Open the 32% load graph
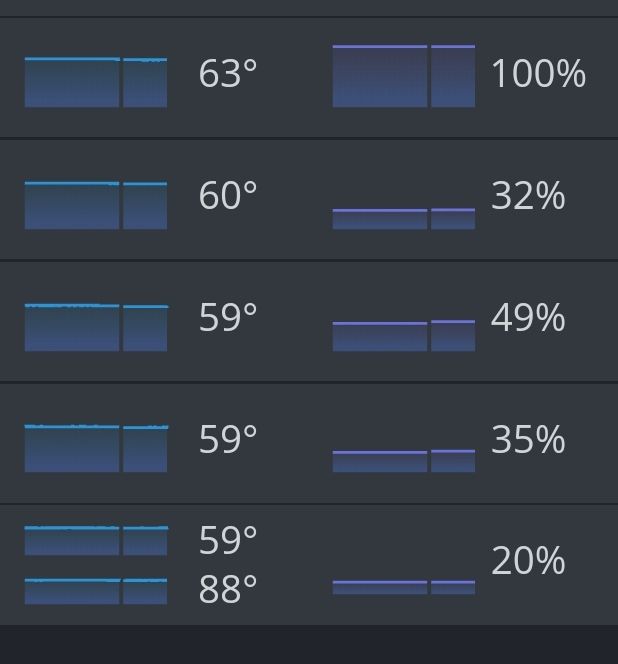The height and width of the screenshot is (664, 618). click(x=404, y=219)
